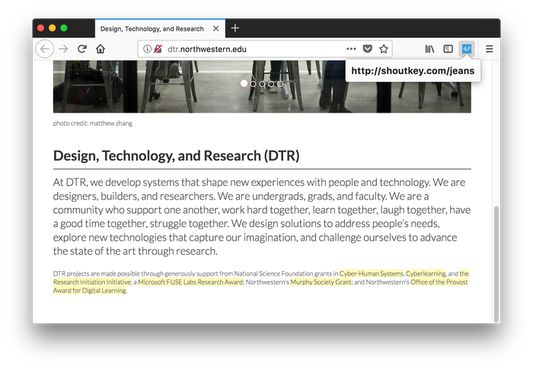533x370 pixels.
Task: Save page to Pocket
Action: [367, 49]
